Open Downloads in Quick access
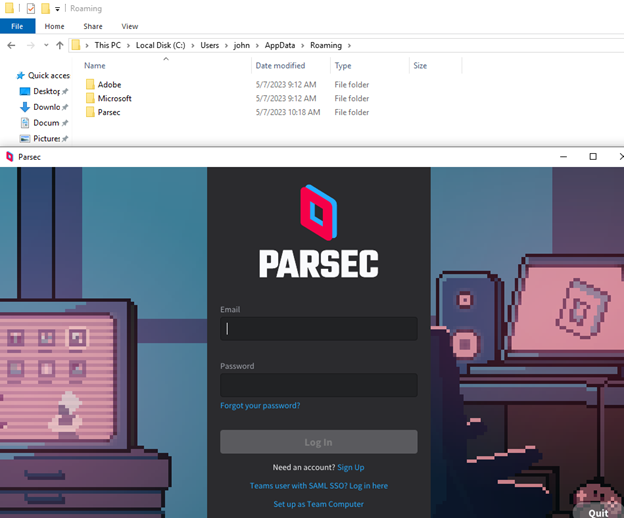 pyautogui.click(x=46, y=107)
